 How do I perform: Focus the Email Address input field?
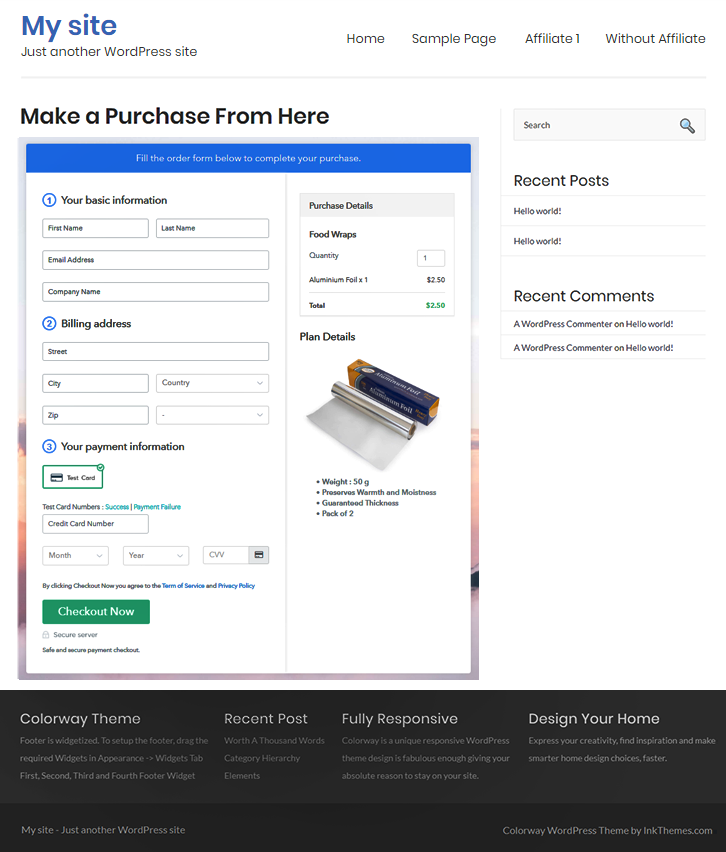click(155, 260)
